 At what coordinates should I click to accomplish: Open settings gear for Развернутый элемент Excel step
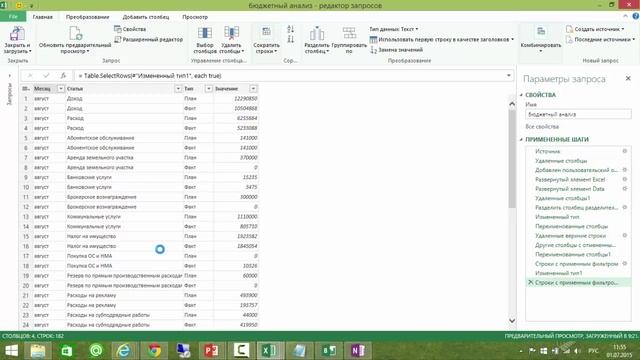click(624, 179)
